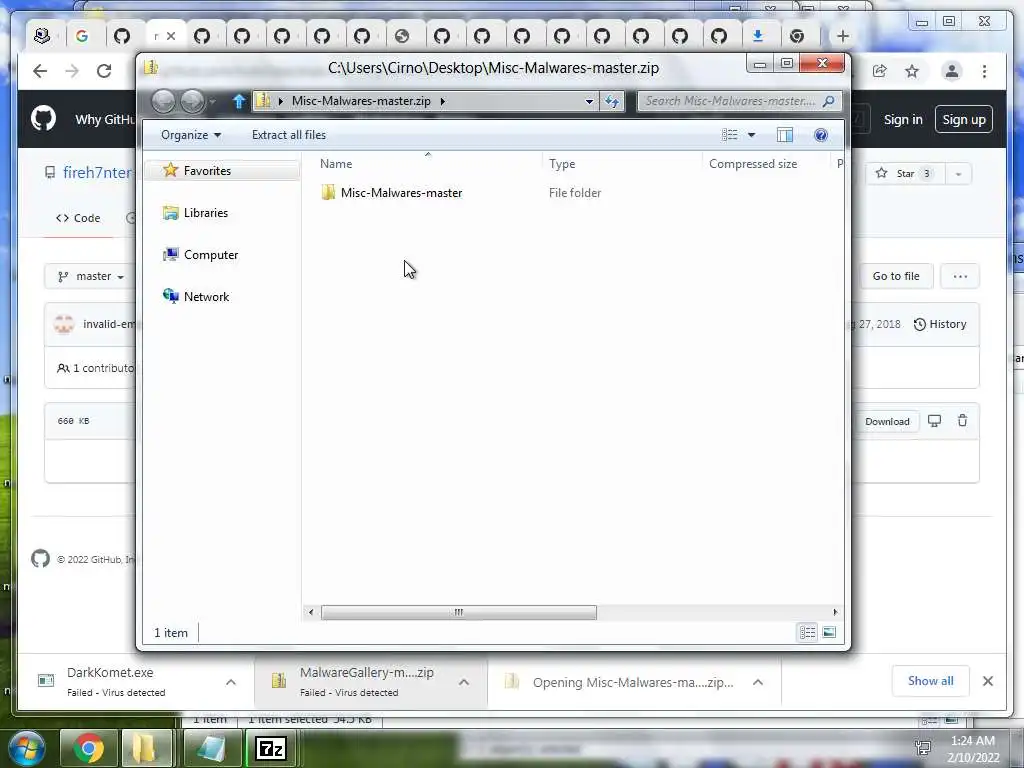Click Sign in on GitHub
Screen dimensions: 1024x768
[x=903, y=120]
